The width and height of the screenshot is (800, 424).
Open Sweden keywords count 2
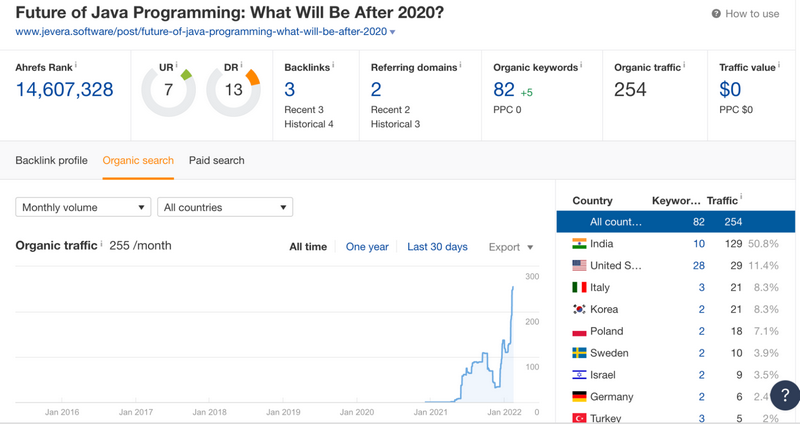click(x=702, y=353)
